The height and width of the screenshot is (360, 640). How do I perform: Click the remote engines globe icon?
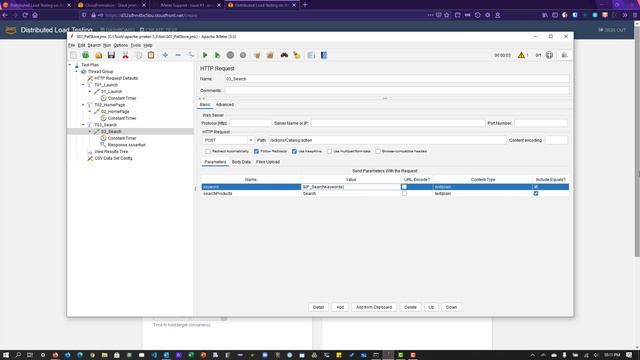coord(549,55)
